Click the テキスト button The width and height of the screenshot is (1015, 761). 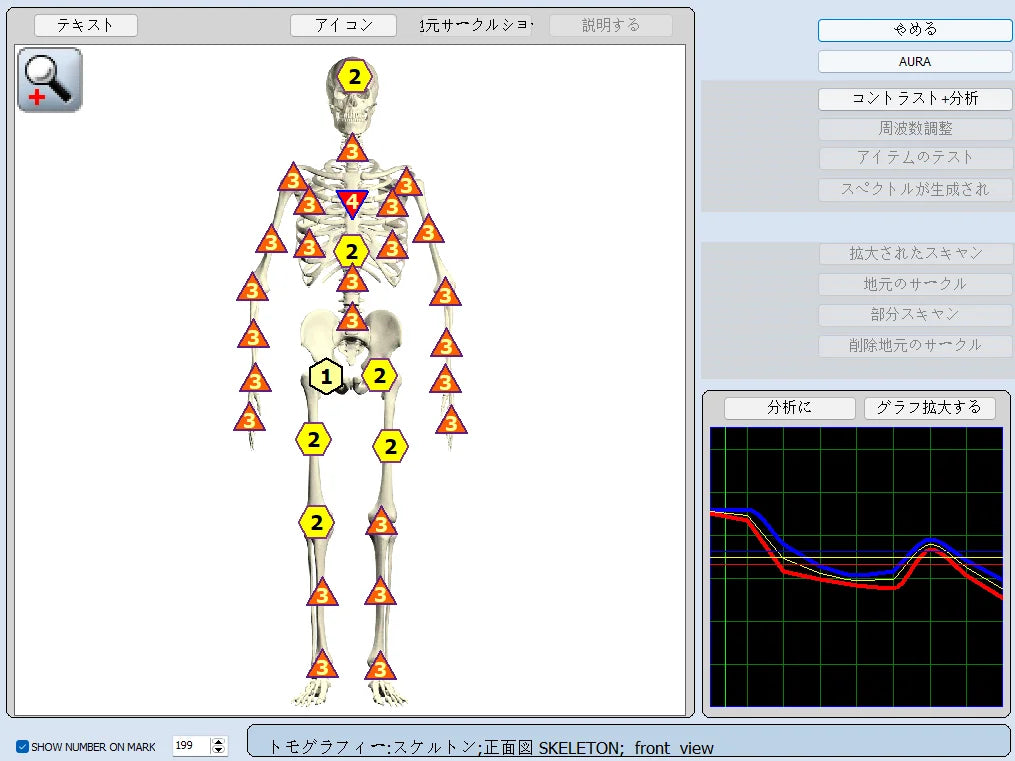[85, 26]
